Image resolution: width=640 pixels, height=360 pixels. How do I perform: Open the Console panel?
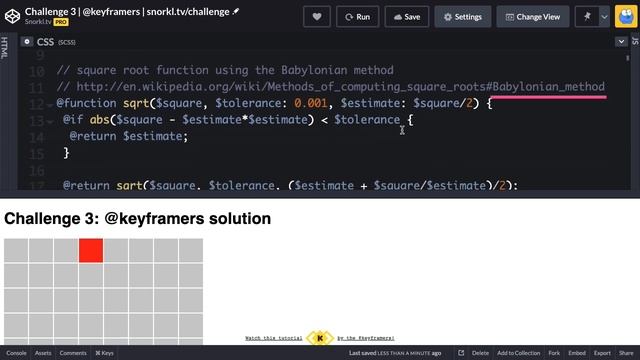(16, 353)
